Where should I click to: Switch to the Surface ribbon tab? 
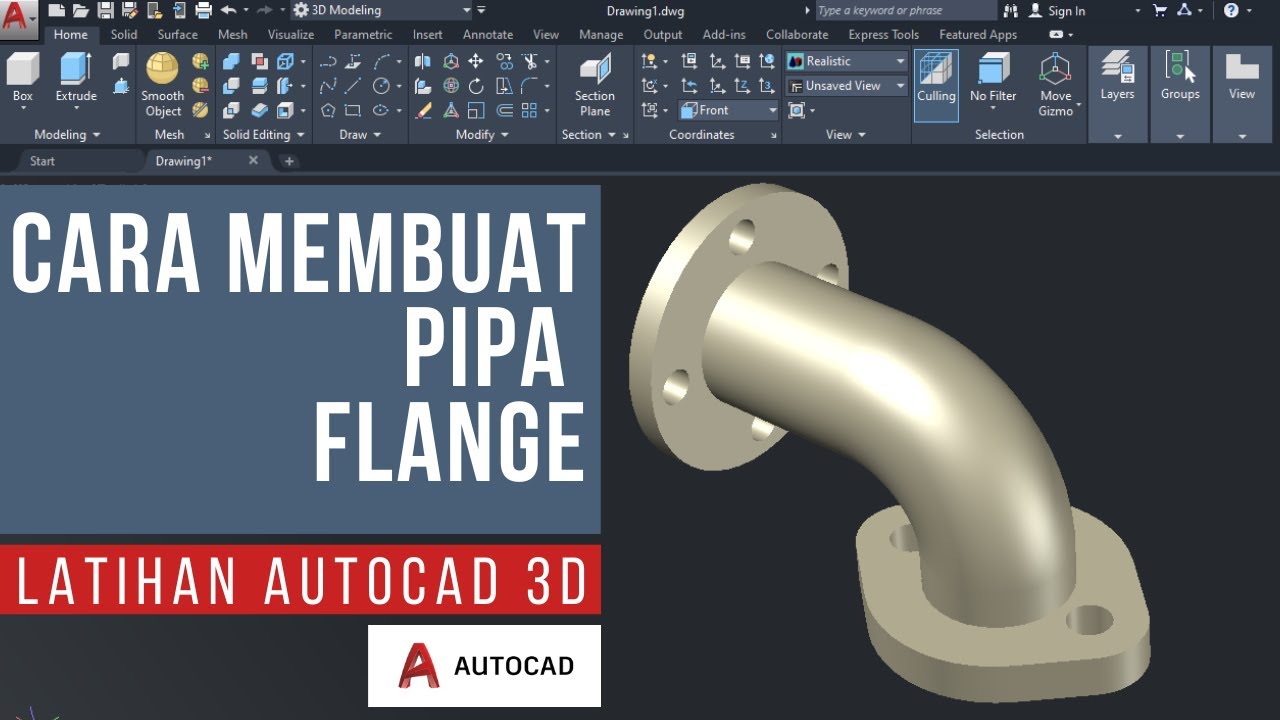pyautogui.click(x=178, y=34)
